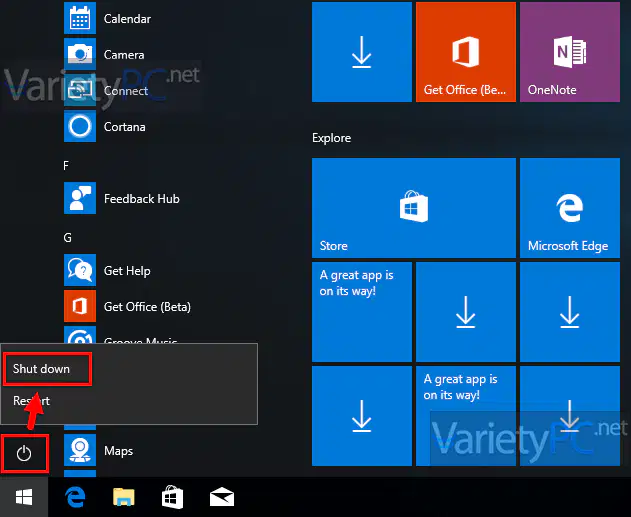The width and height of the screenshot is (631, 517).
Task: Open the Microsoft Edge tile
Action: (x=569, y=208)
